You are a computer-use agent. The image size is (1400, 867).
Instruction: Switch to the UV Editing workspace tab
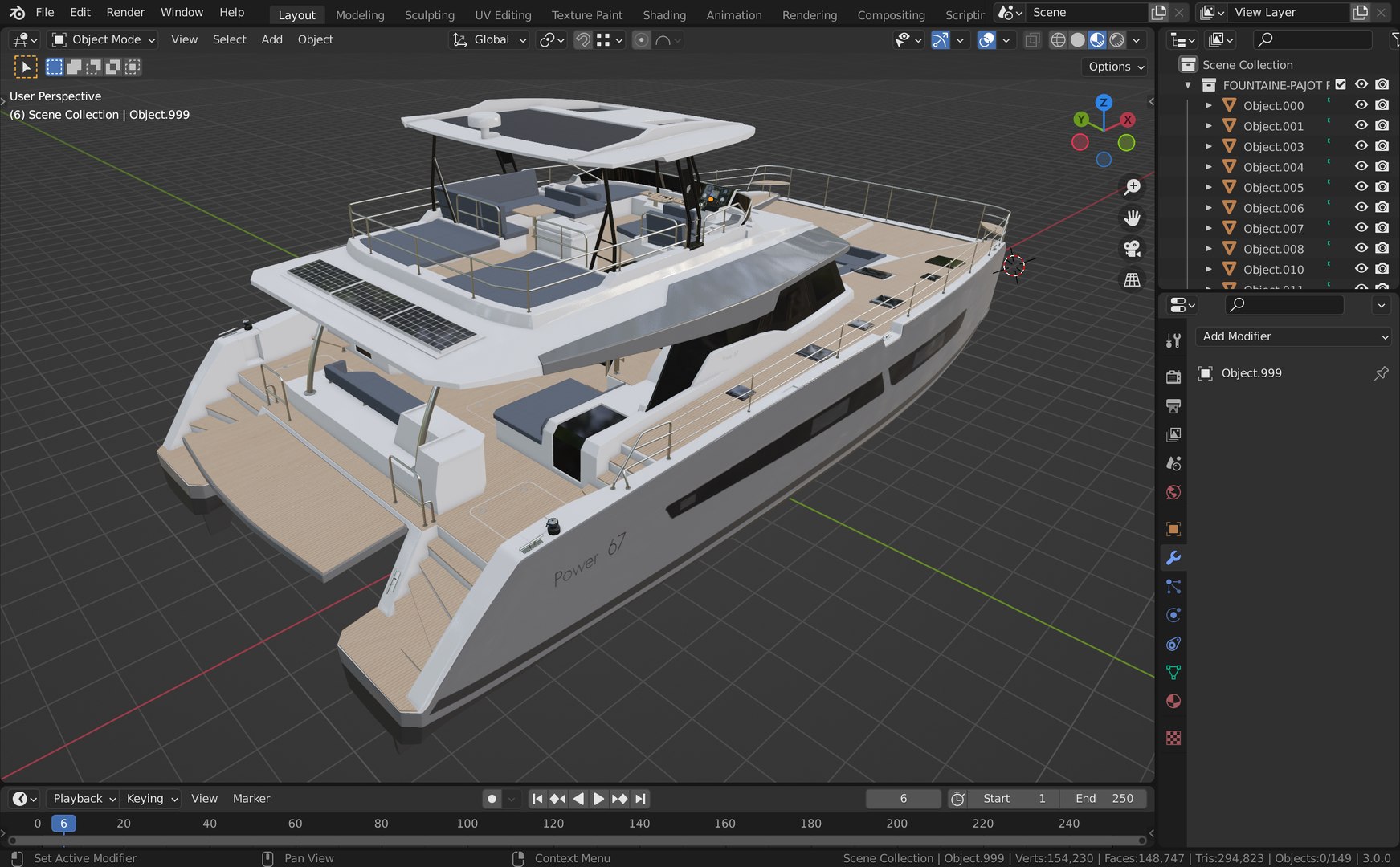point(503,14)
